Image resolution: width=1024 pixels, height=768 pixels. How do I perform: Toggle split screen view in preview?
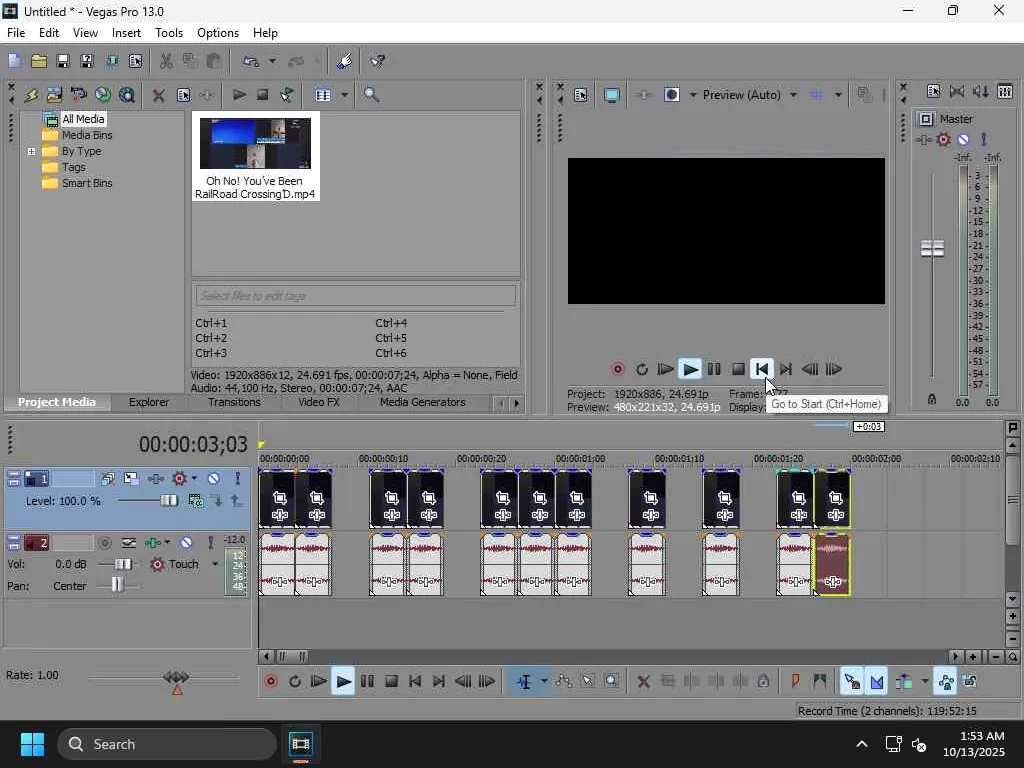click(x=671, y=95)
